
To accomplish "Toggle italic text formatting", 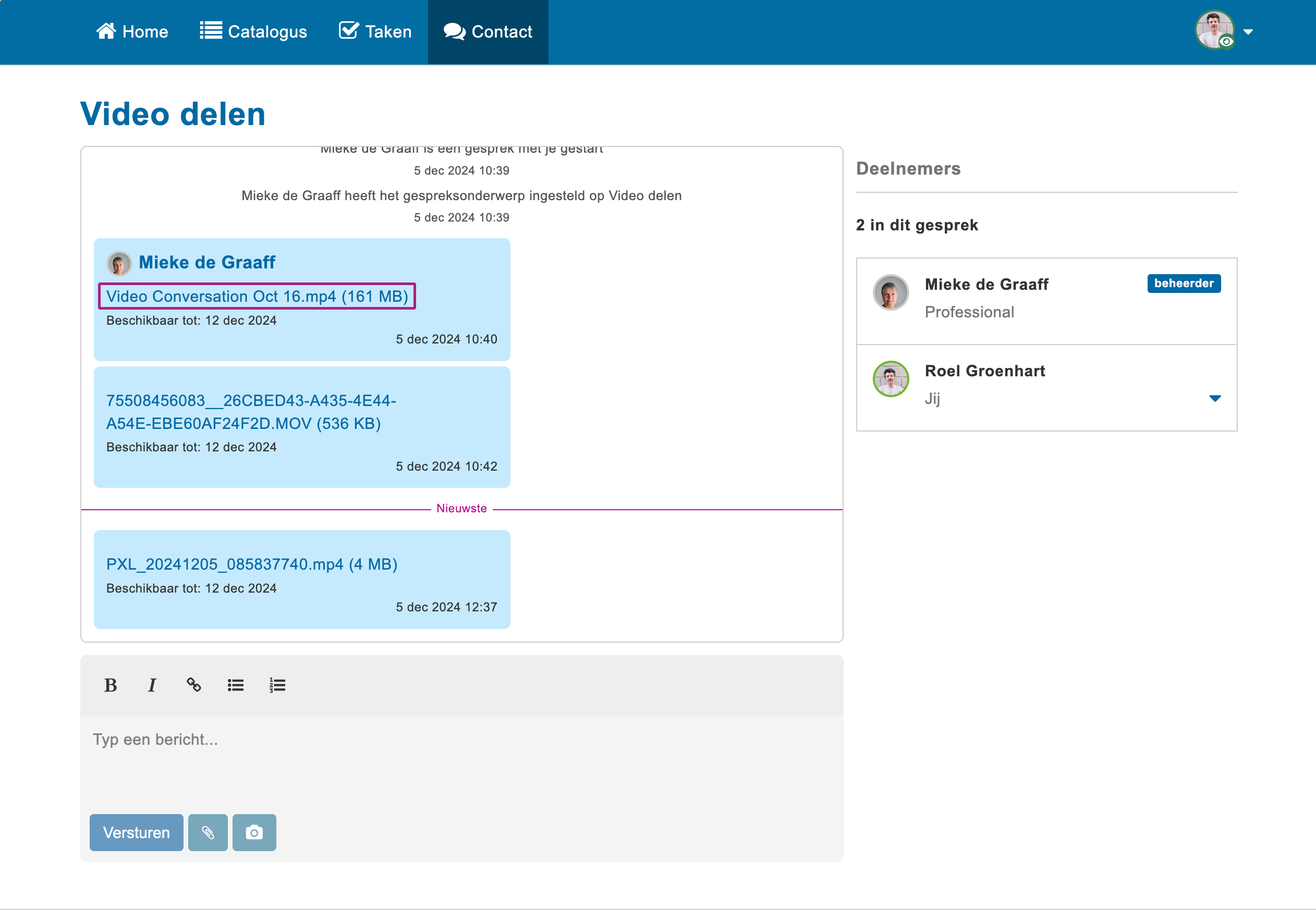I will pos(152,685).
